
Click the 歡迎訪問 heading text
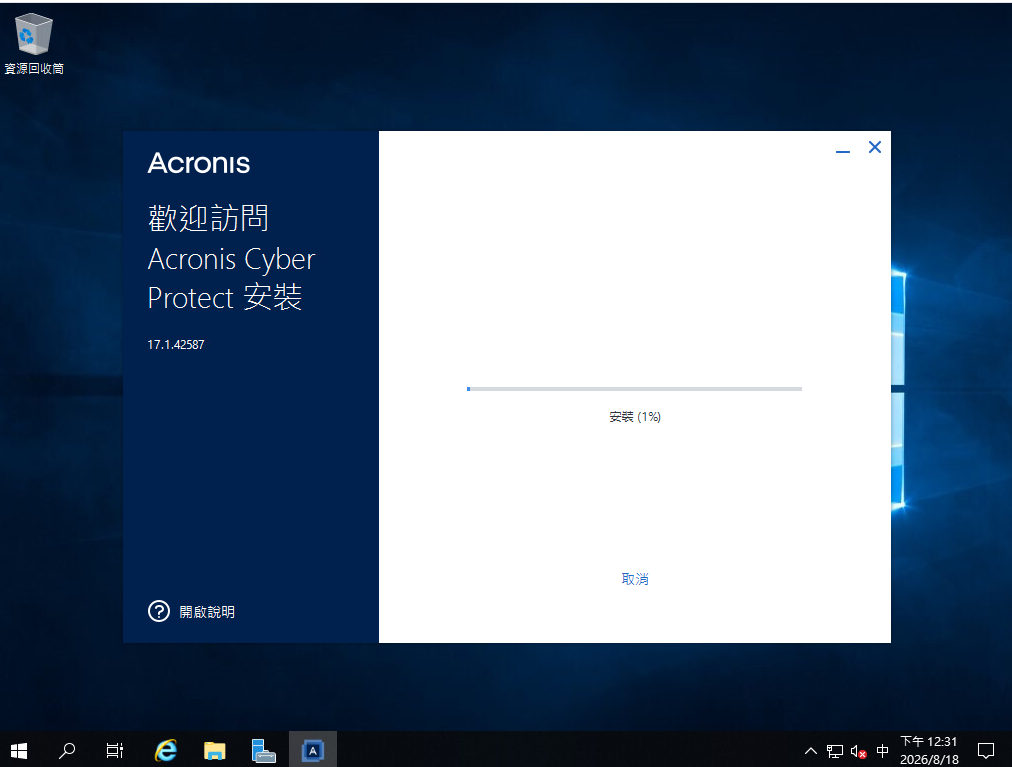tap(208, 218)
